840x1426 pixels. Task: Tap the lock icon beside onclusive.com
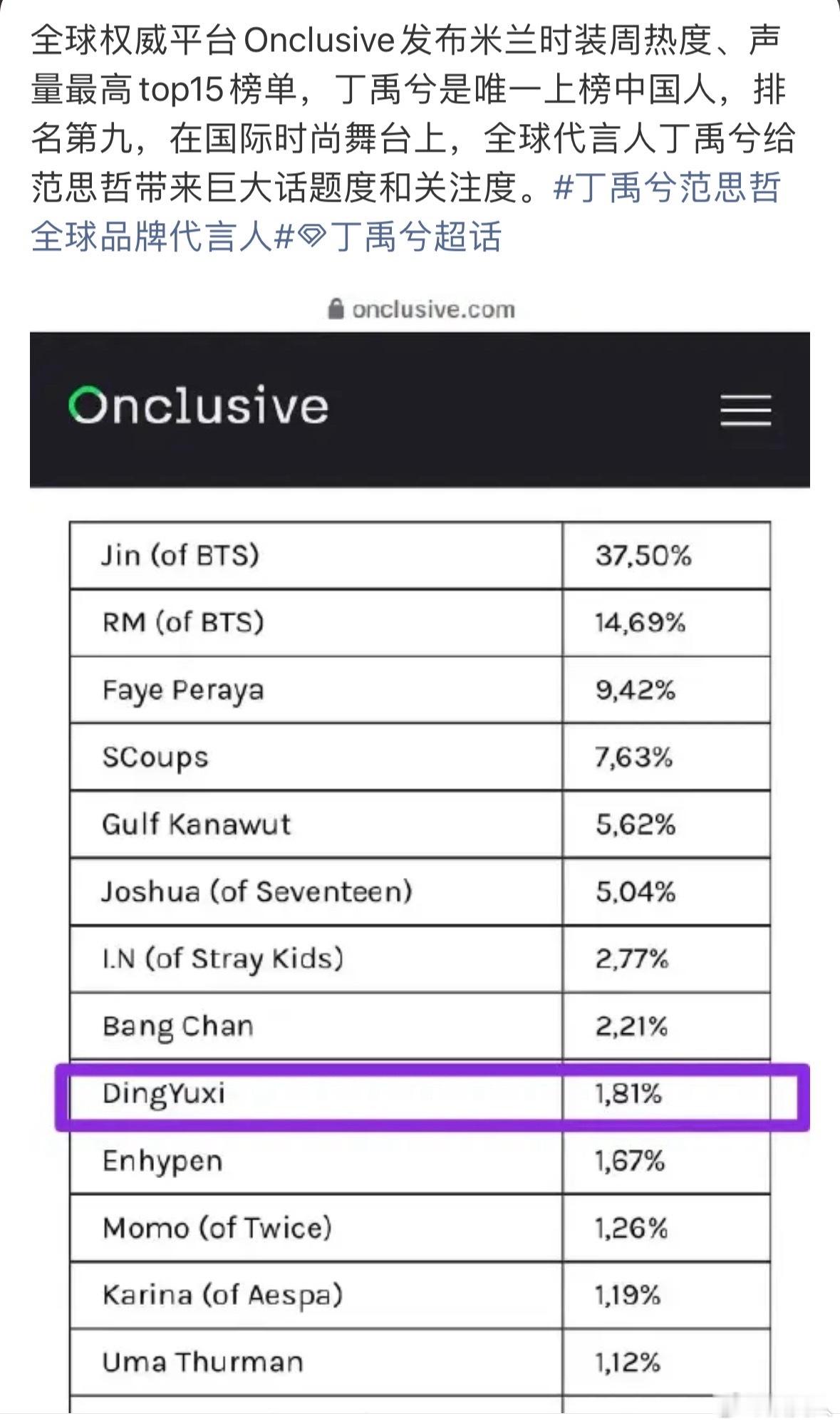coord(336,309)
